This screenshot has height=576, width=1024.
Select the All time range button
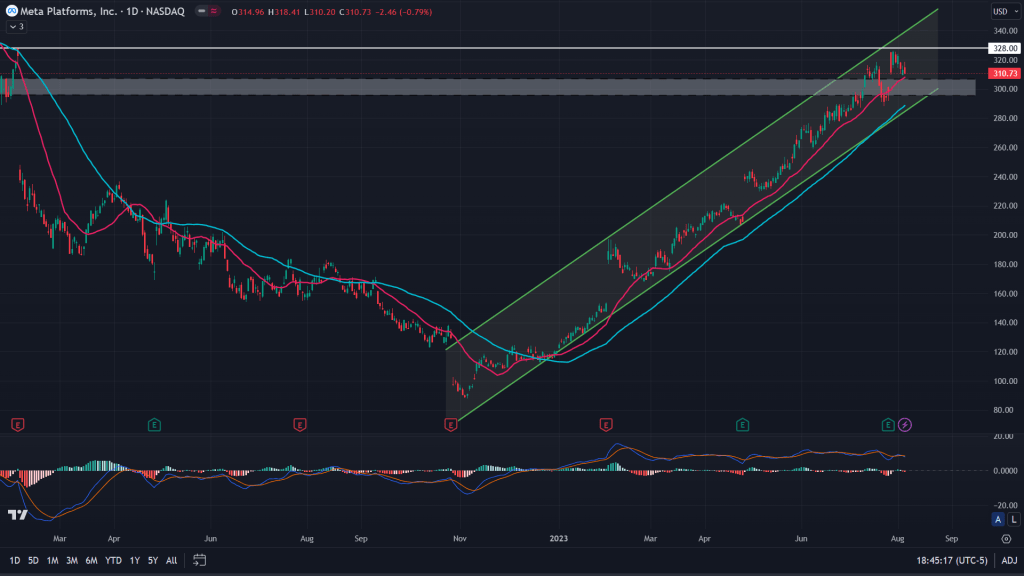click(x=172, y=560)
